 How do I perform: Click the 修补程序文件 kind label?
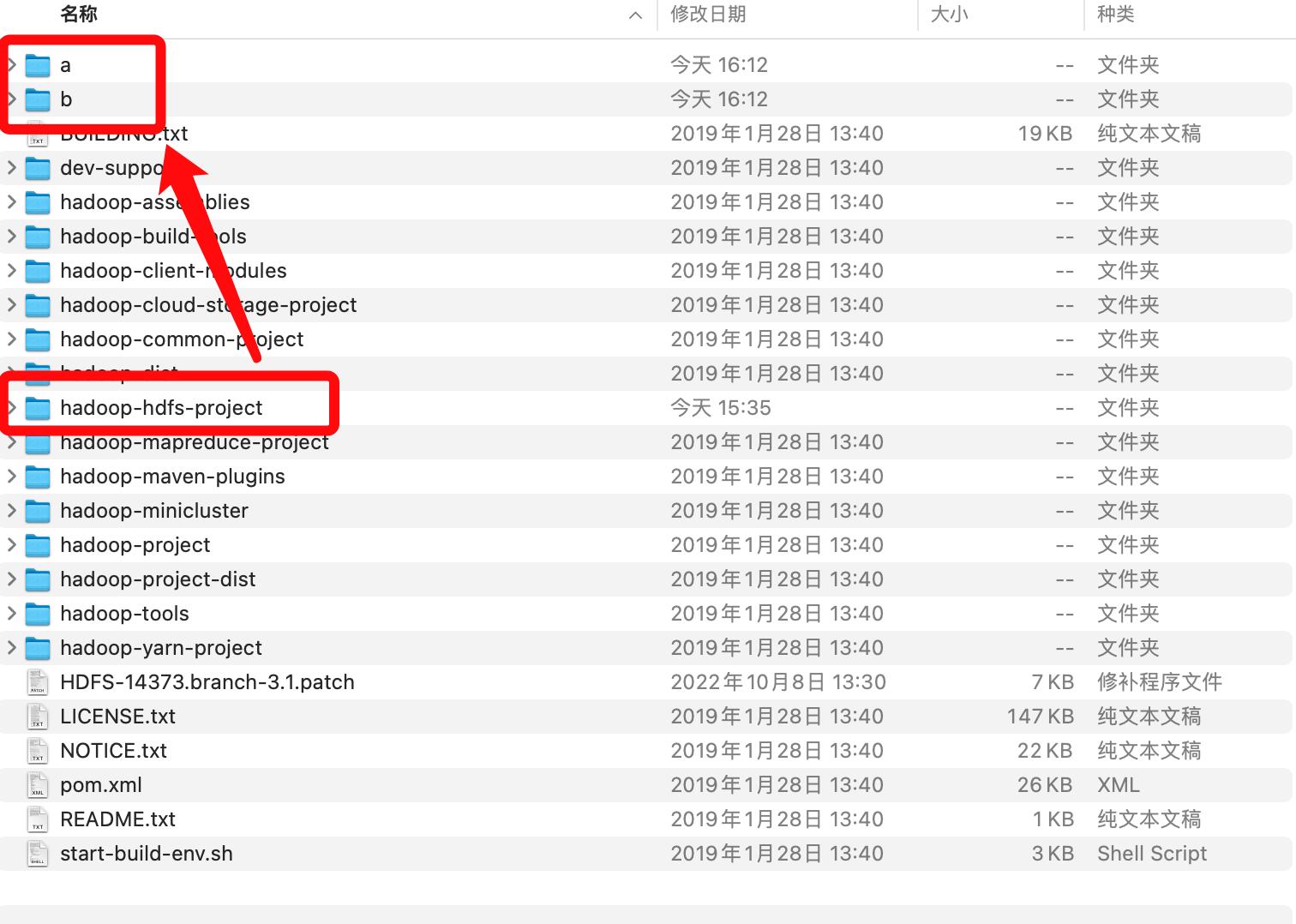1159,682
